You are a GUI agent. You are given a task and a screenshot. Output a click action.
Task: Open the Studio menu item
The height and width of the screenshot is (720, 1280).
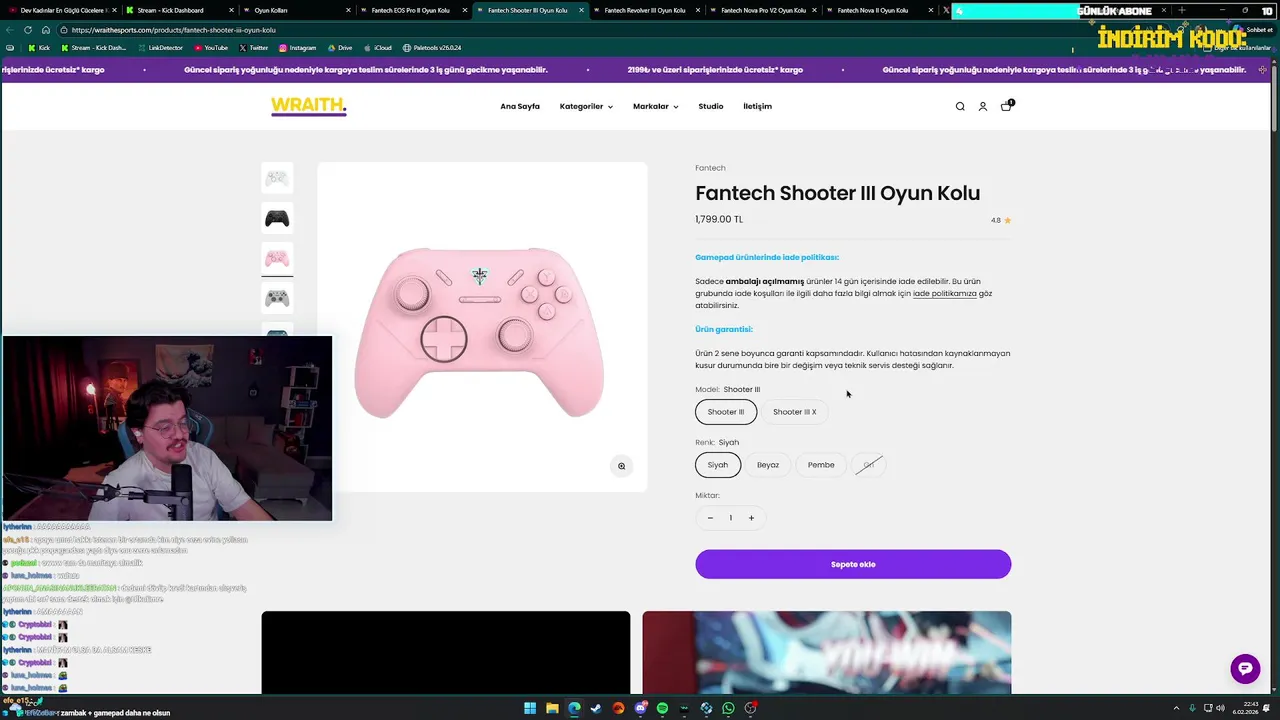click(x=711, y=106)
